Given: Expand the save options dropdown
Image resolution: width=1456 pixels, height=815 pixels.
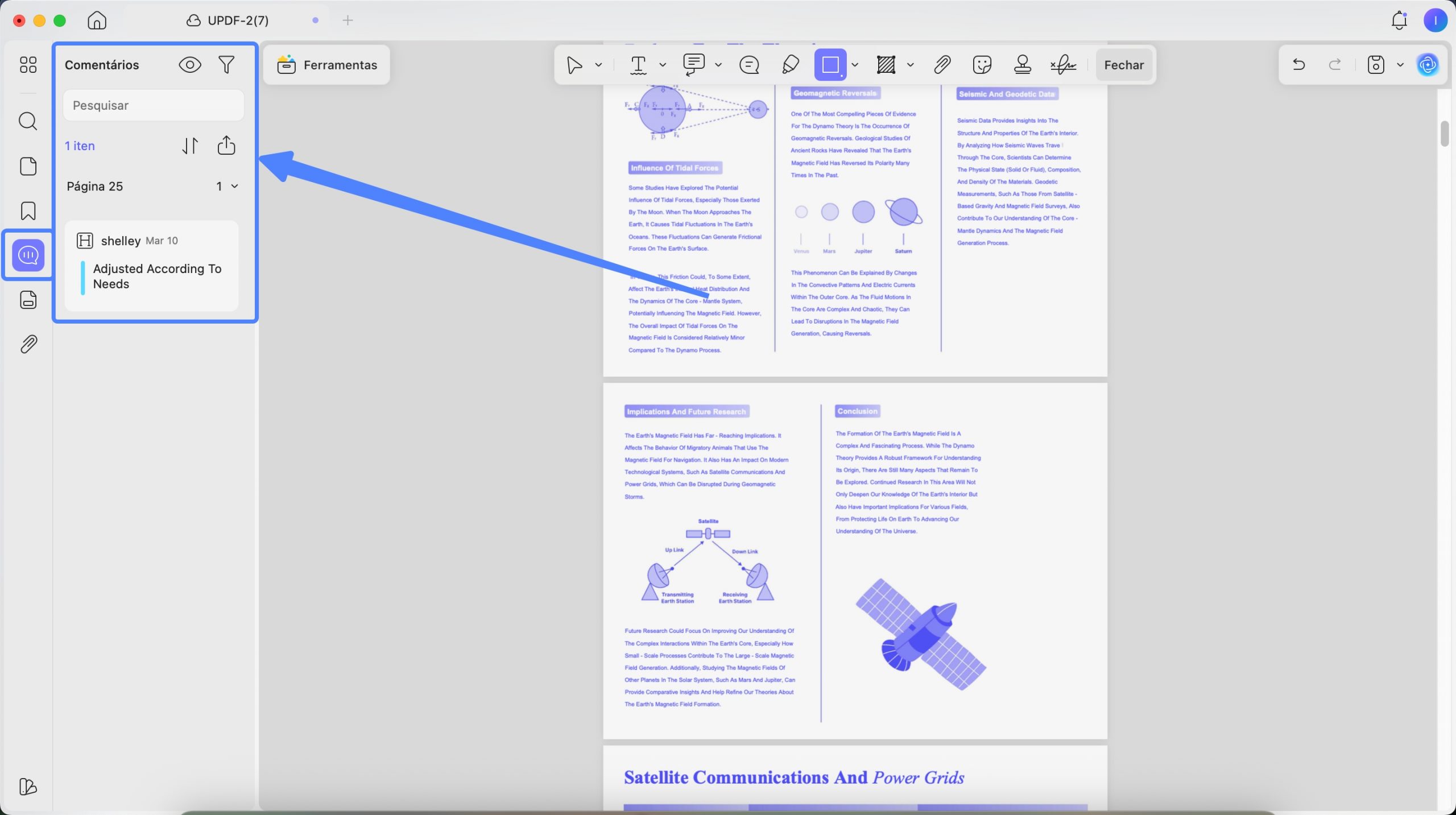Looking at the screenshot, I should click(x=1400, y=65).
